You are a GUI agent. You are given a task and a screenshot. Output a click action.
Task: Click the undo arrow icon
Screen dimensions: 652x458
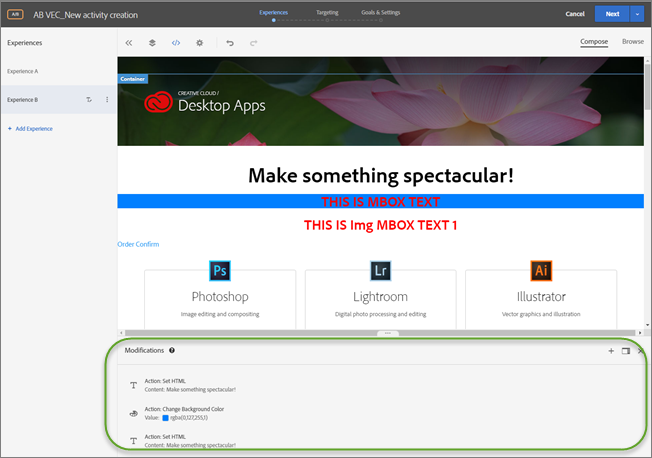[230, 43]
